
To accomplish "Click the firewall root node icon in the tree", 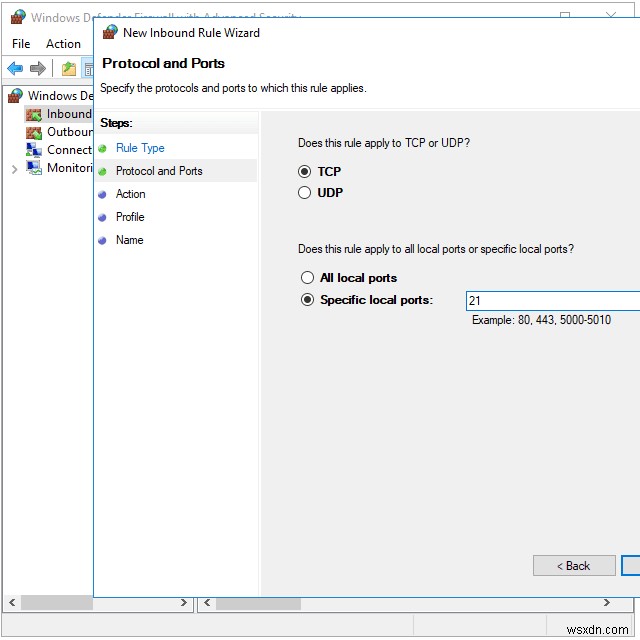I will [x=16, y=96].
